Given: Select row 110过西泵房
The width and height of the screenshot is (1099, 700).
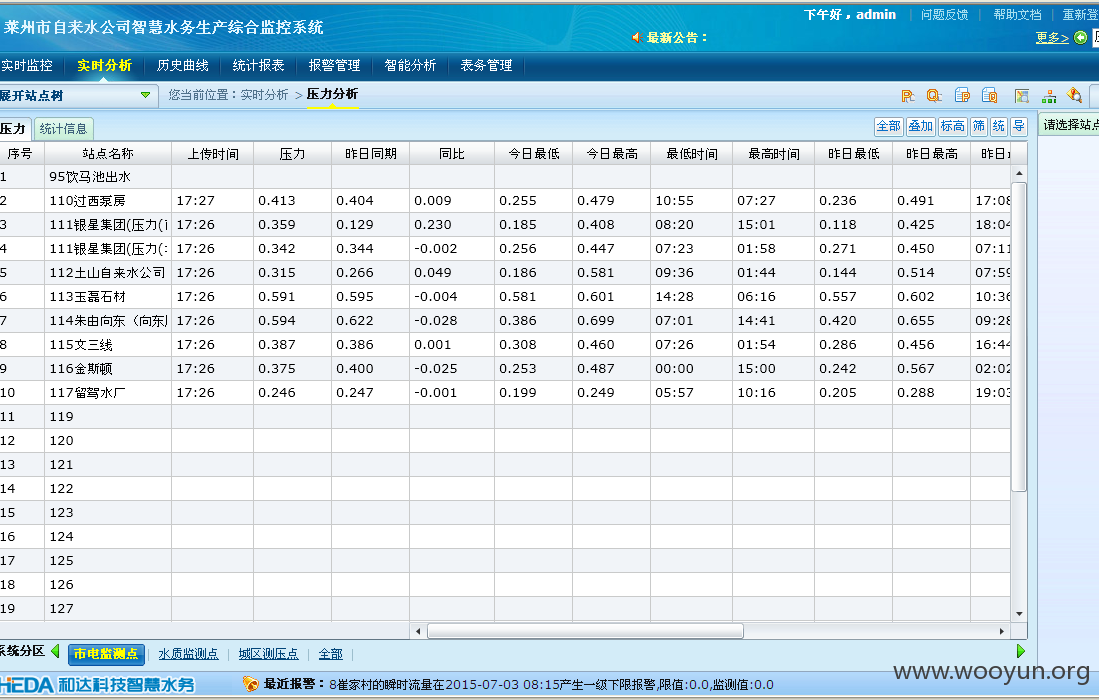Looking at the screenshot, I should (505, 200).
